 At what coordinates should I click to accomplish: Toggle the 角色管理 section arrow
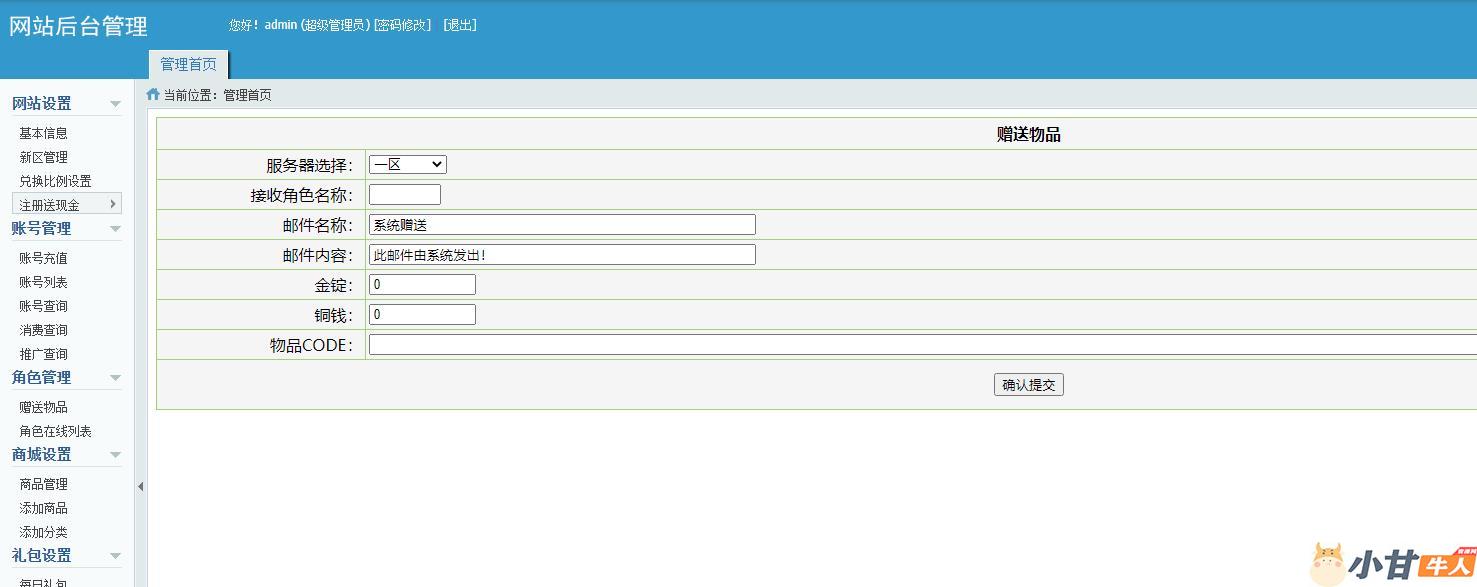pos(115,378)
